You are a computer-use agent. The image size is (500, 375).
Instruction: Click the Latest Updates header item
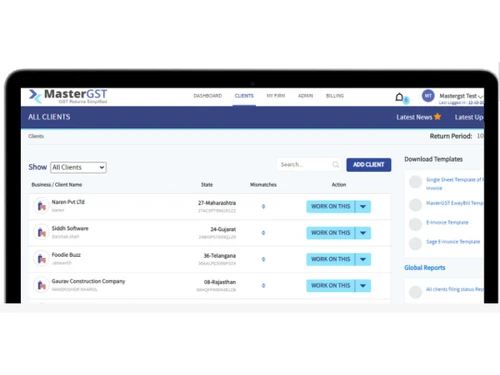click(469, 117)
